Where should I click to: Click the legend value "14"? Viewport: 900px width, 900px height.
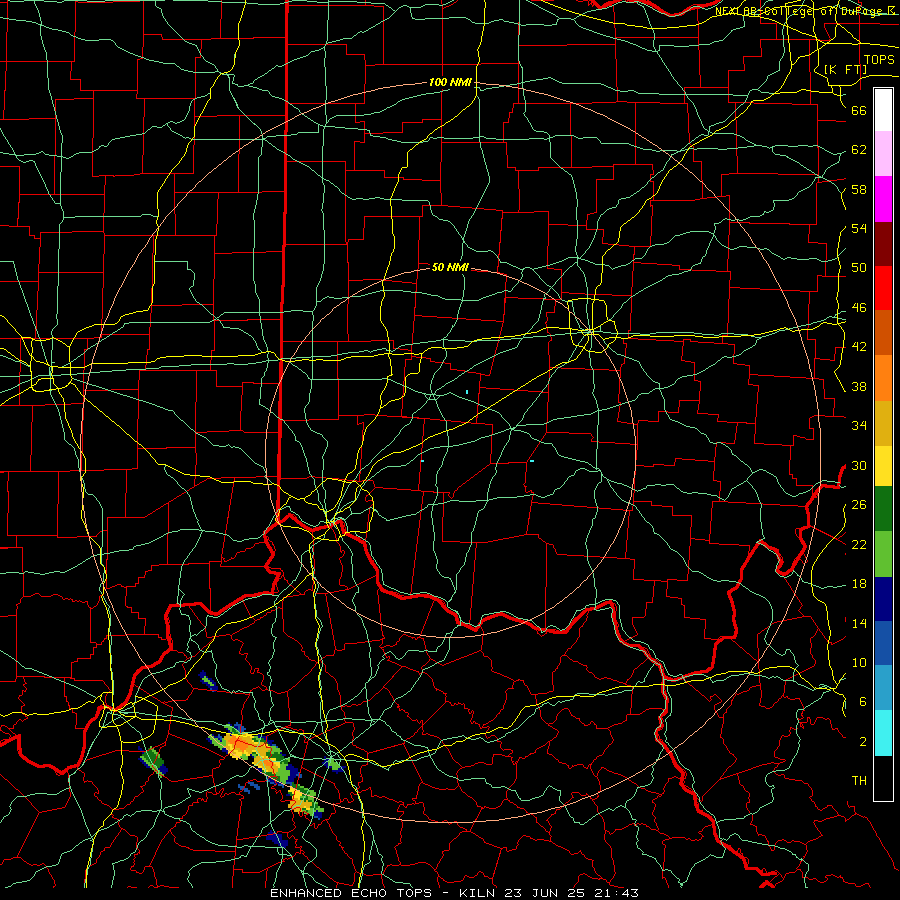click(859, 623)
